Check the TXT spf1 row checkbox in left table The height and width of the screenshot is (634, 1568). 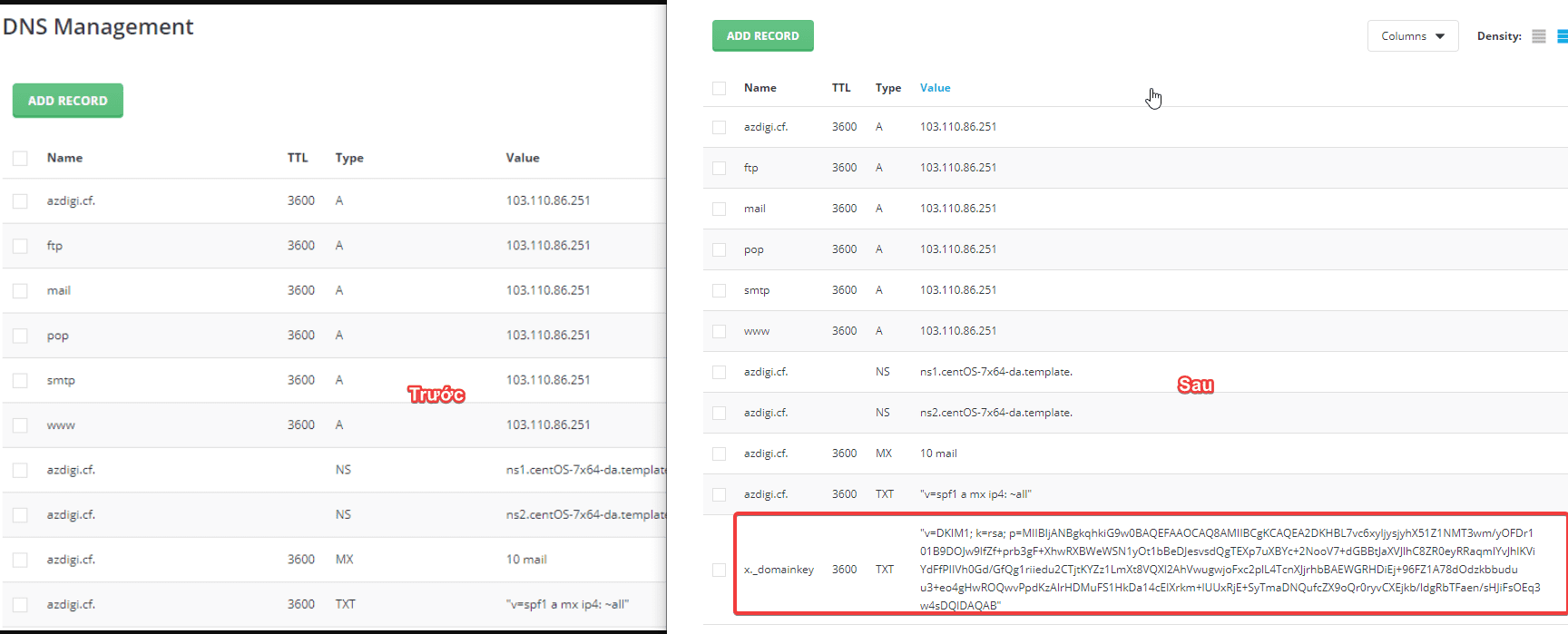click(x=20, y=605)
